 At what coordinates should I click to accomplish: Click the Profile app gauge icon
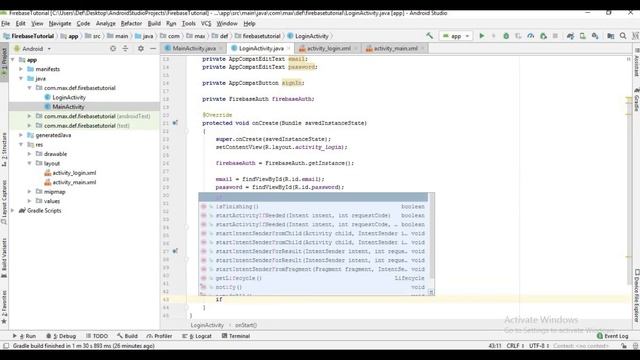[x=530, y=36]
